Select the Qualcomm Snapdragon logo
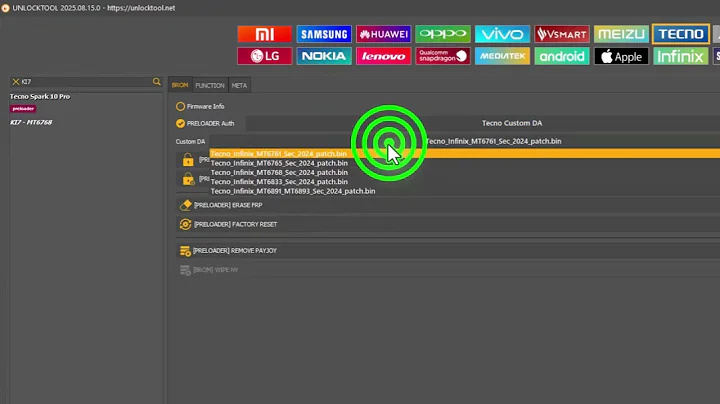720x404 pixels. [x=443, y=56]
